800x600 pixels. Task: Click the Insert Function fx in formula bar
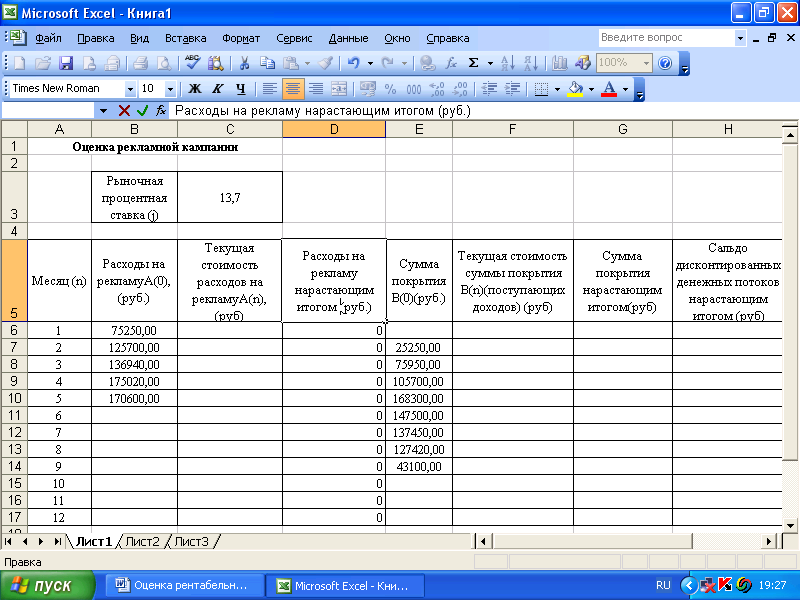click(161, 110)
